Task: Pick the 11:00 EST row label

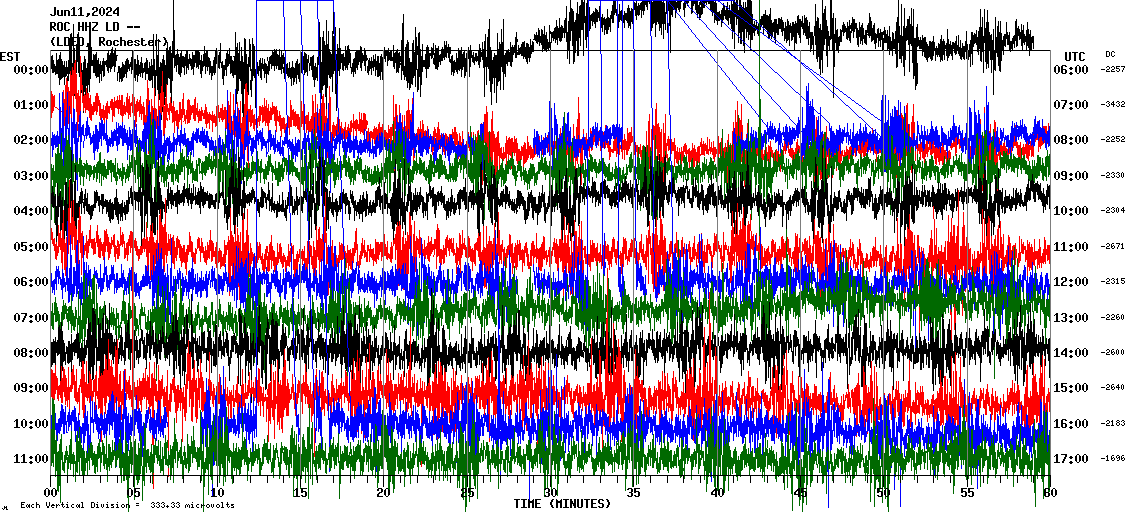Action: [x=30, y=459]
